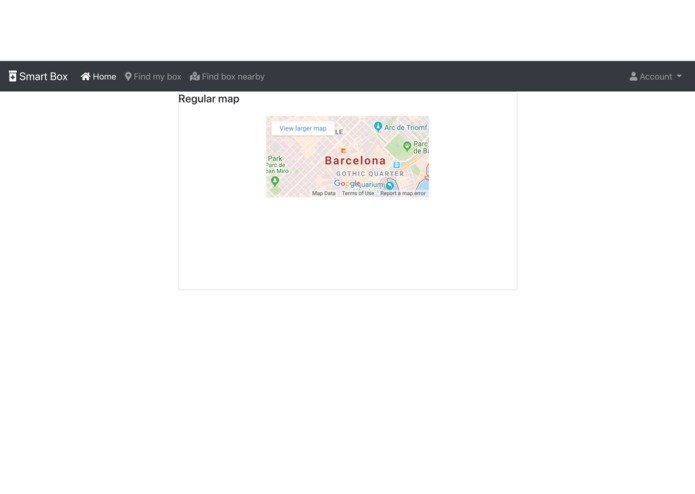The height and width of the screenshot is (494, 695).
Task: Go to the Home nav item
Action: pos(98,77)
